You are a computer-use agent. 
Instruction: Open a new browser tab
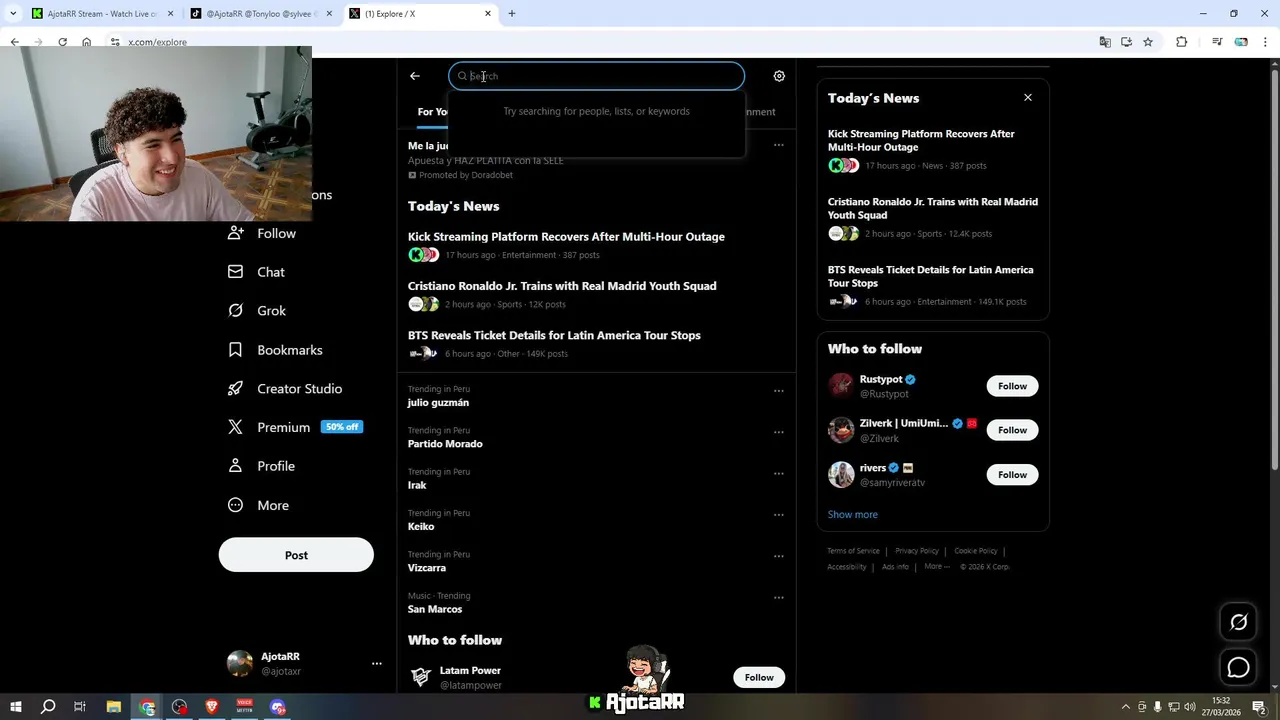512,14
